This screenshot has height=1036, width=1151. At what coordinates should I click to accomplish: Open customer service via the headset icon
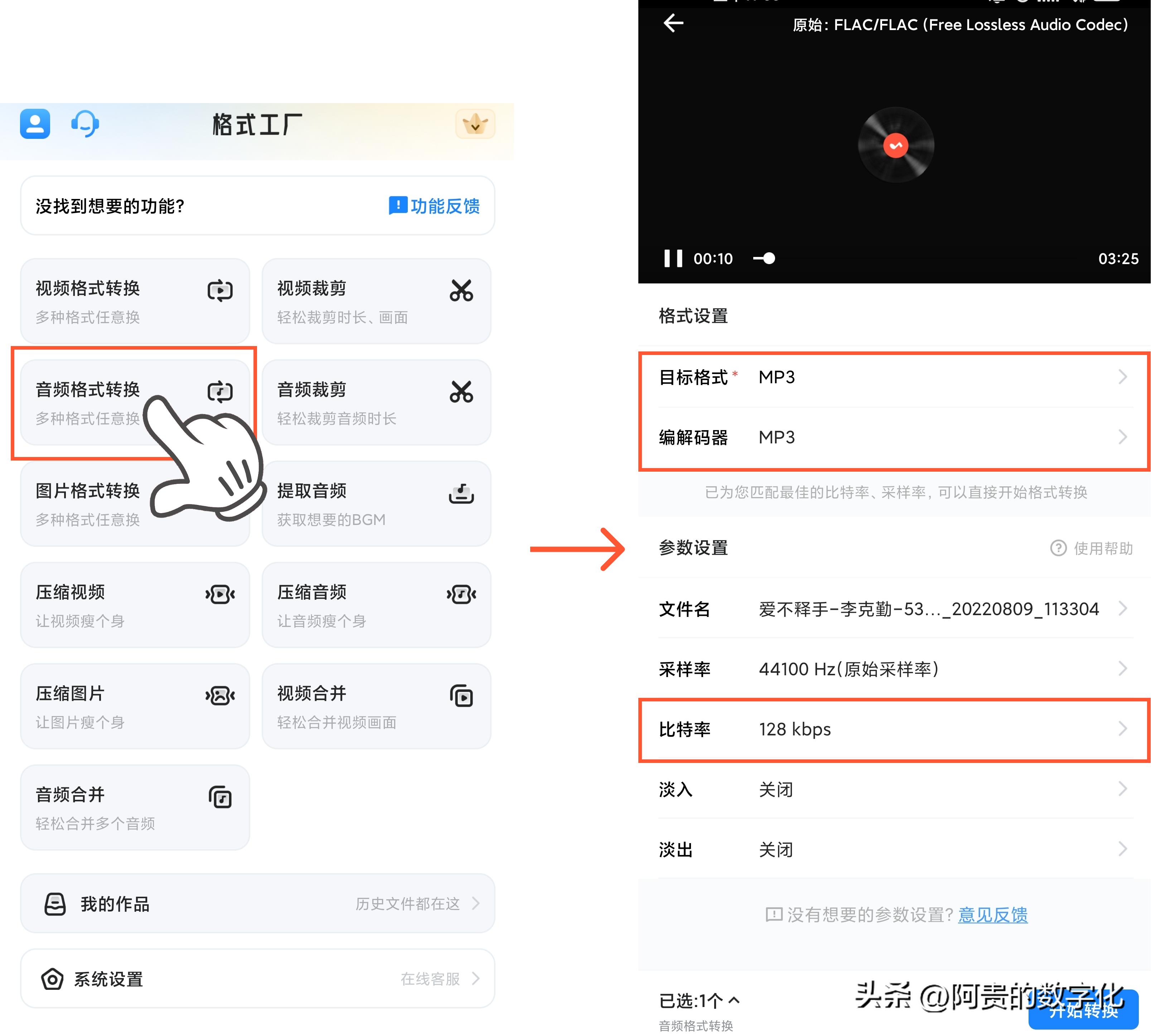[84, 124]
